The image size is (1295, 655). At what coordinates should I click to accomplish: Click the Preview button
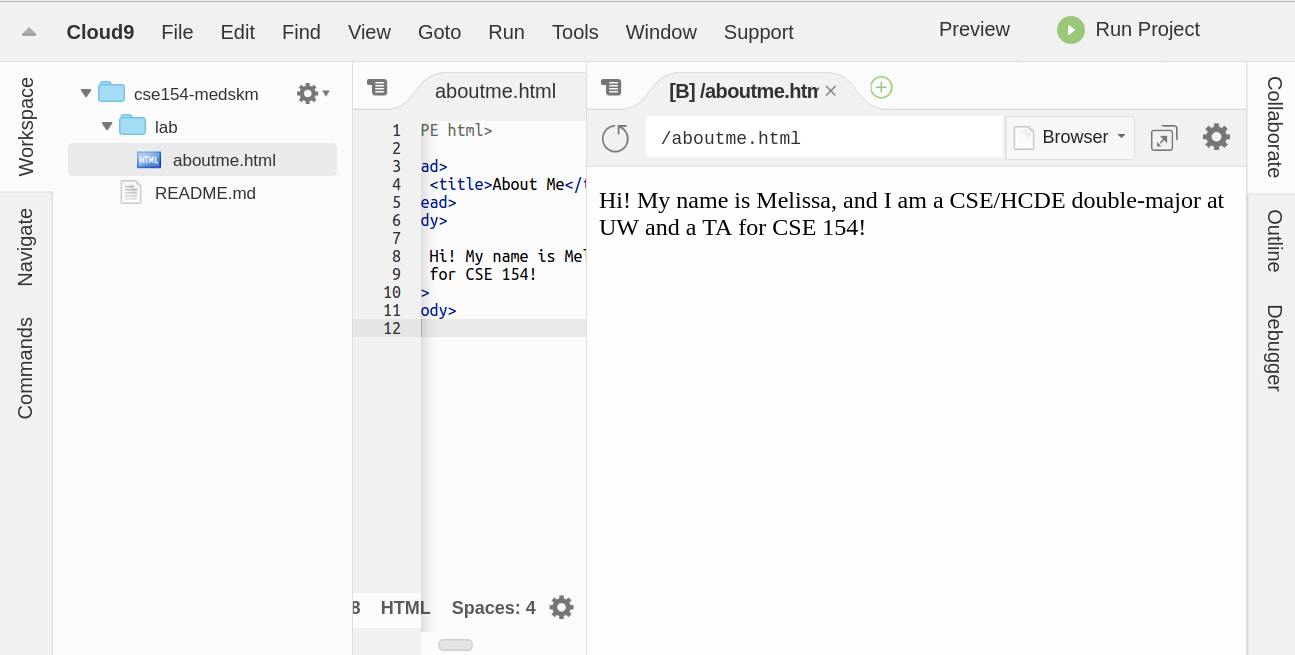[x=974, y=30]
